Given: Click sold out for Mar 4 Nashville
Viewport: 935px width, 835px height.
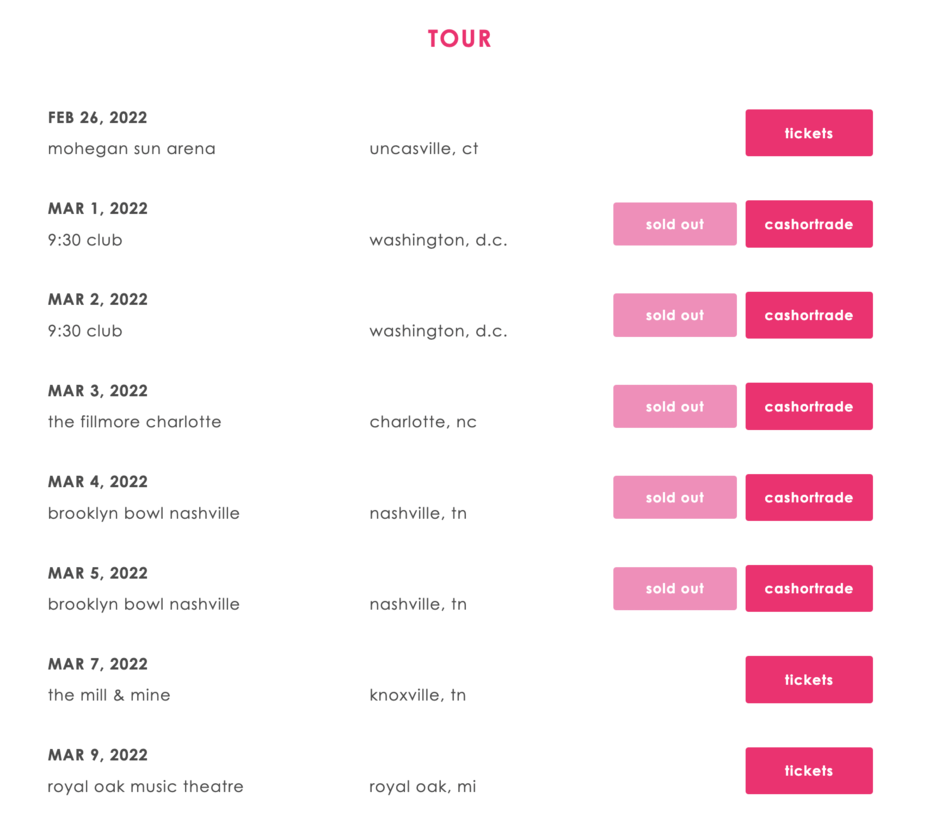Looking at the screenshot, I should tap(674, 497).
